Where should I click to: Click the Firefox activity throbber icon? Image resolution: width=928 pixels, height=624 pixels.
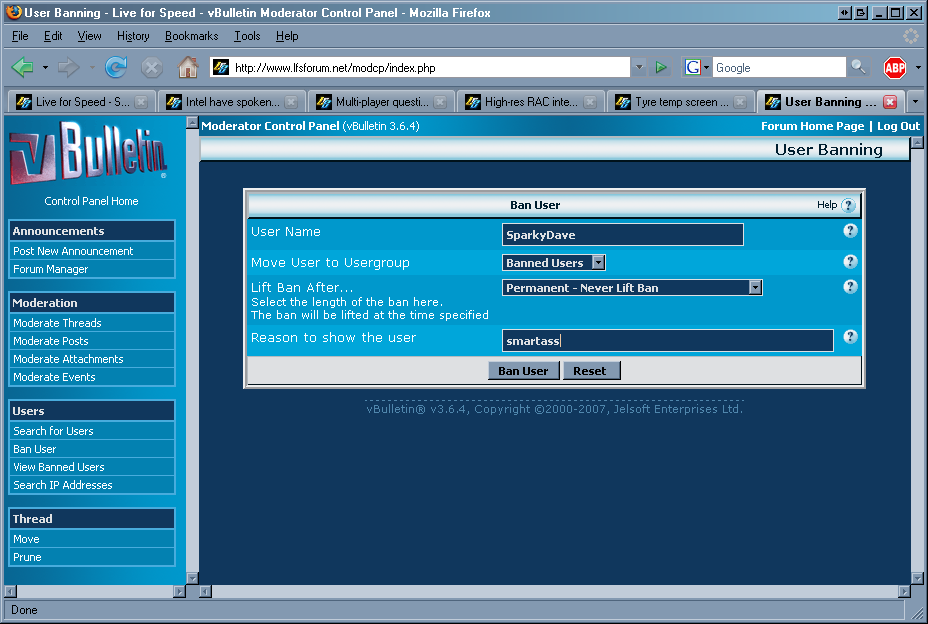coord(910,36)
